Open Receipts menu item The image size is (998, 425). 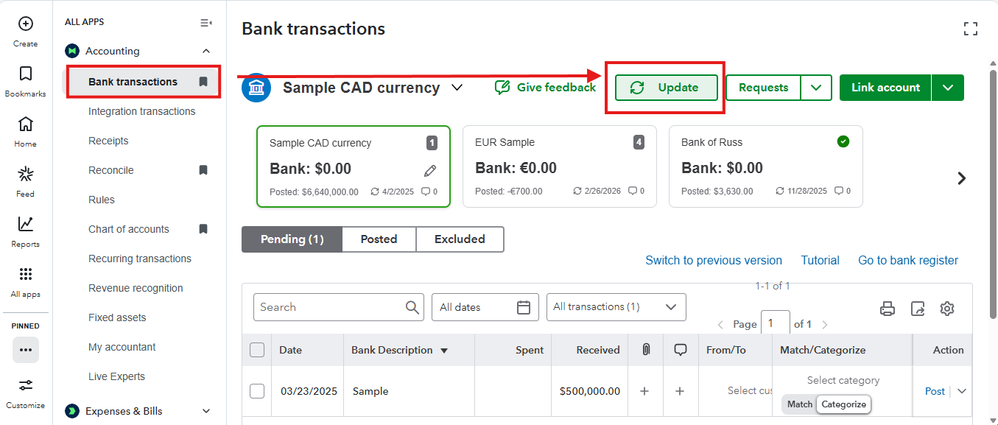click(108, 141)
